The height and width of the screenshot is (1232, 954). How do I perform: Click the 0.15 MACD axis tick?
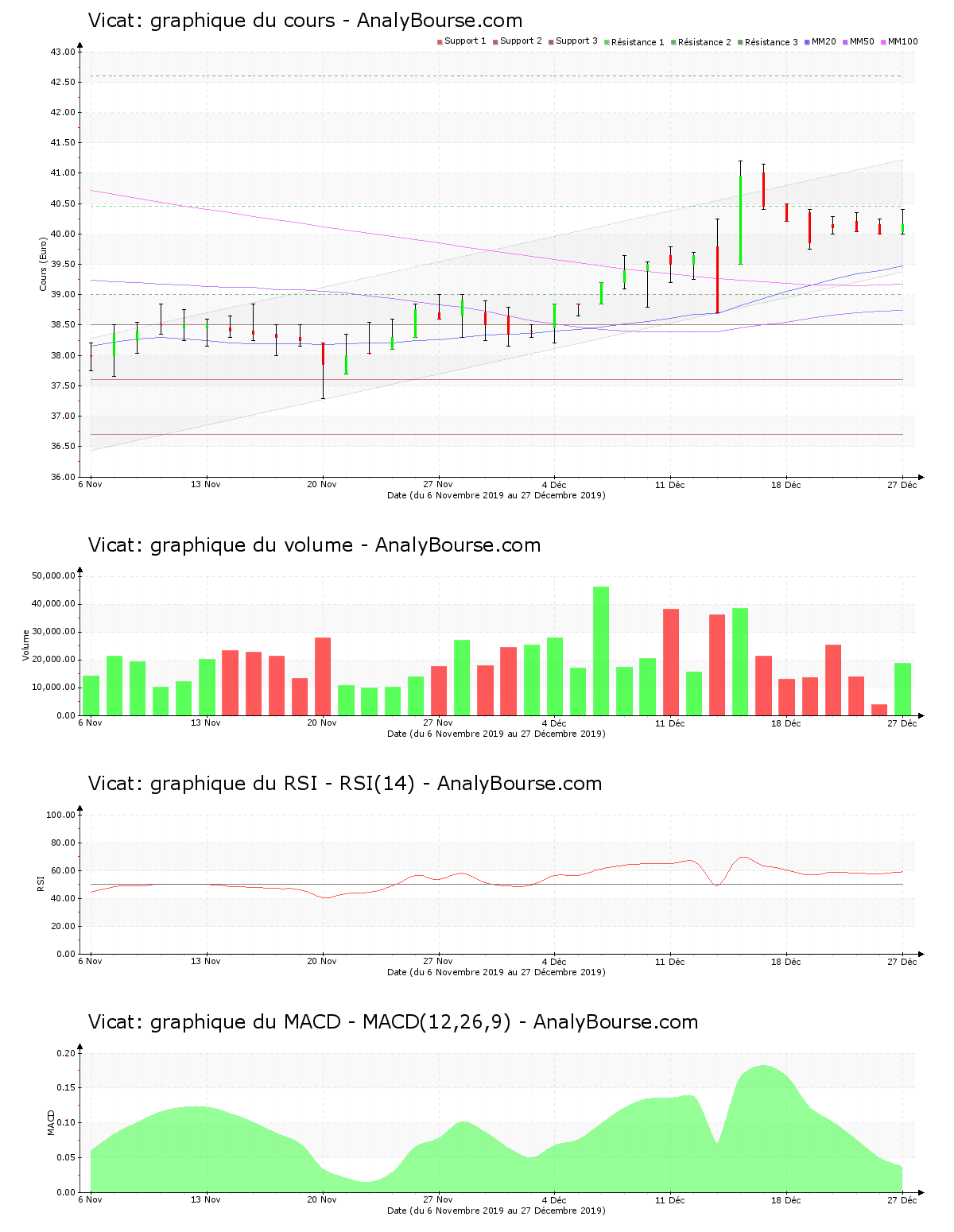(x=66, y=1088)
